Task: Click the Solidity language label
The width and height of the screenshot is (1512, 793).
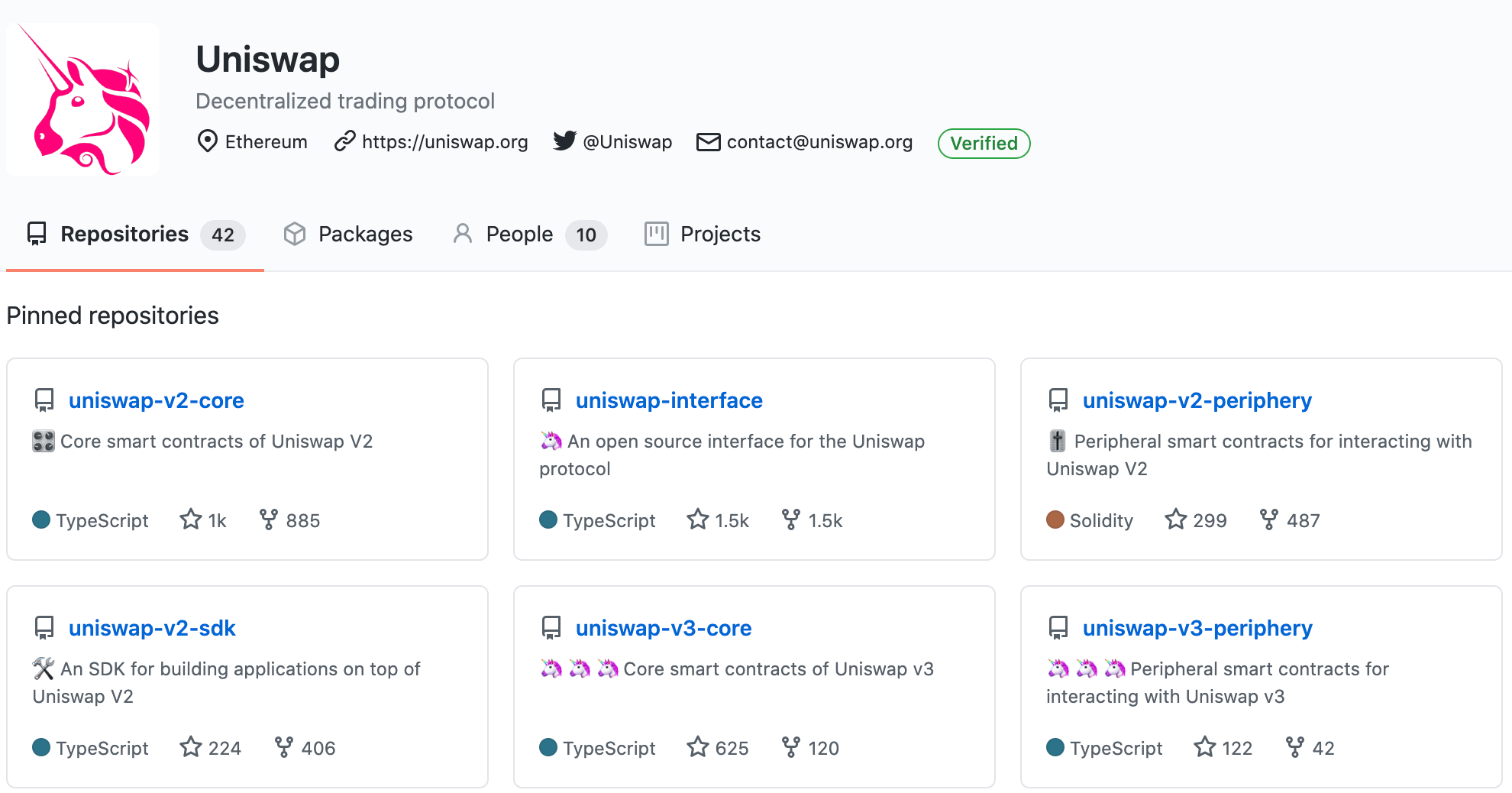Action: 1101,521
